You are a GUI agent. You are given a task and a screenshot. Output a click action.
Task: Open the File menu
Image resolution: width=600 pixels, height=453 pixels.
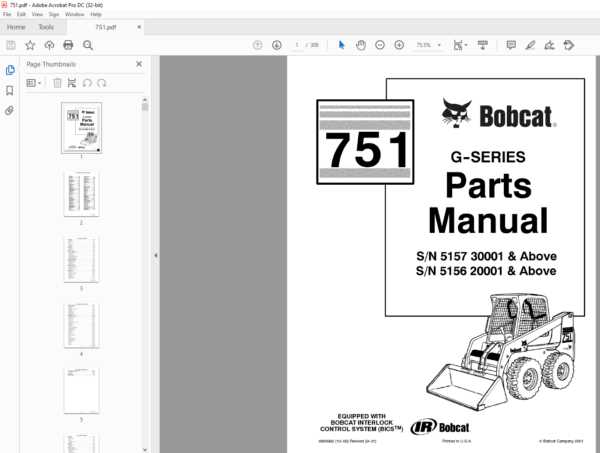point(7,14)
